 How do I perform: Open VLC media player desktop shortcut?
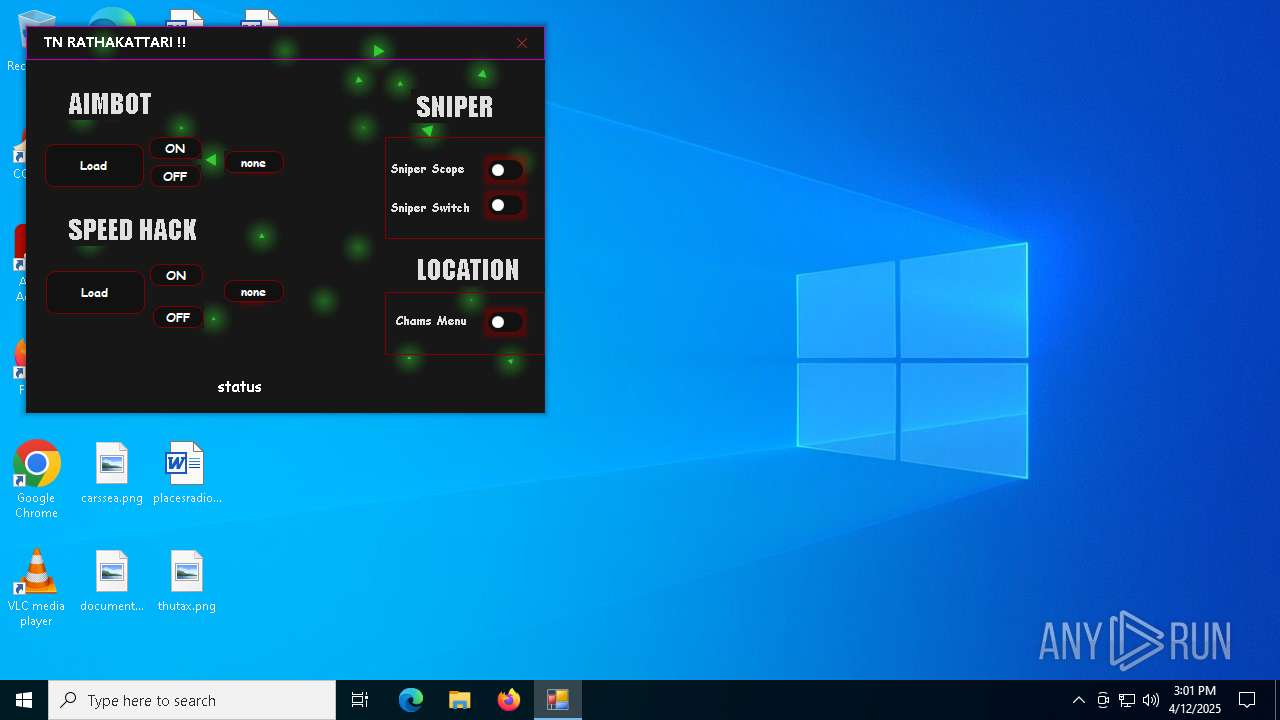(36, 588)
